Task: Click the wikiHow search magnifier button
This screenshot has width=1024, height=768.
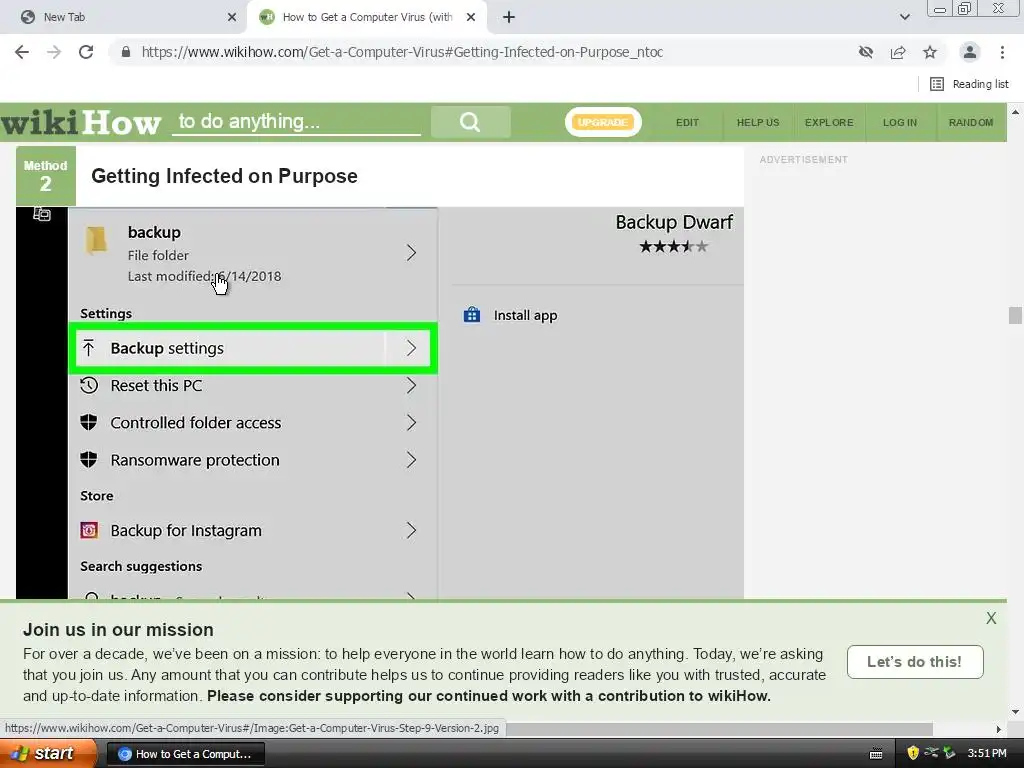Action: pyautogui.click(x=470, y=122)
